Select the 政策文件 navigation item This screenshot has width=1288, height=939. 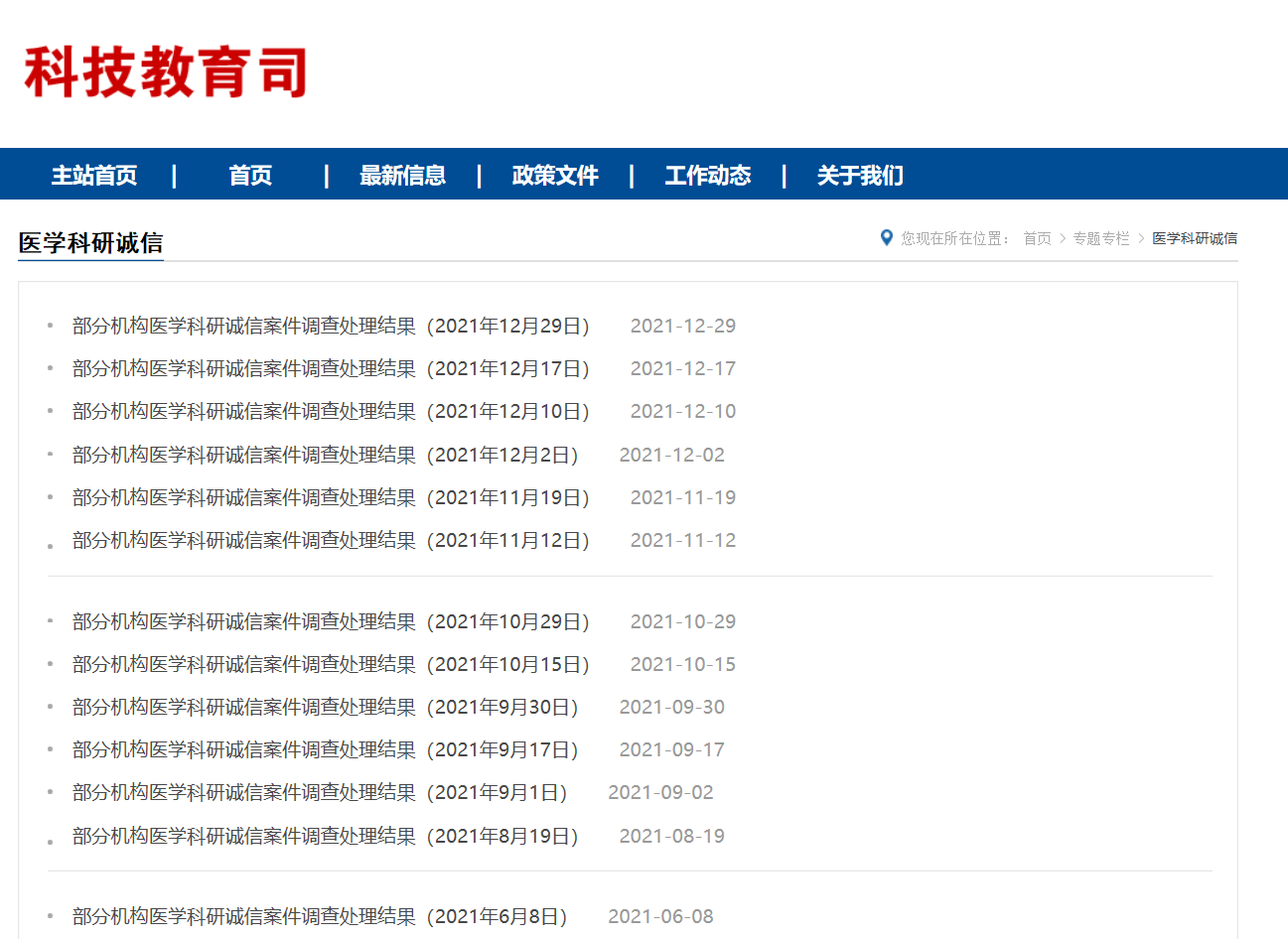(555, 176)
